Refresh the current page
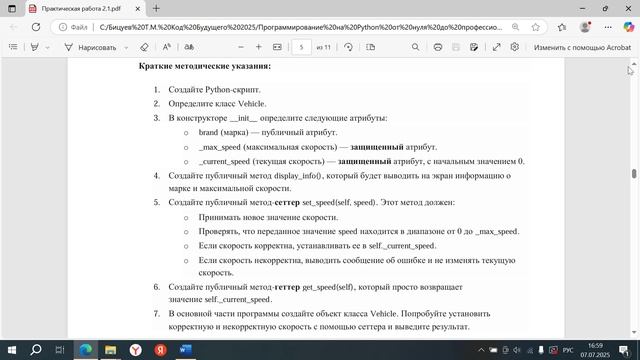 pos(36,27)
